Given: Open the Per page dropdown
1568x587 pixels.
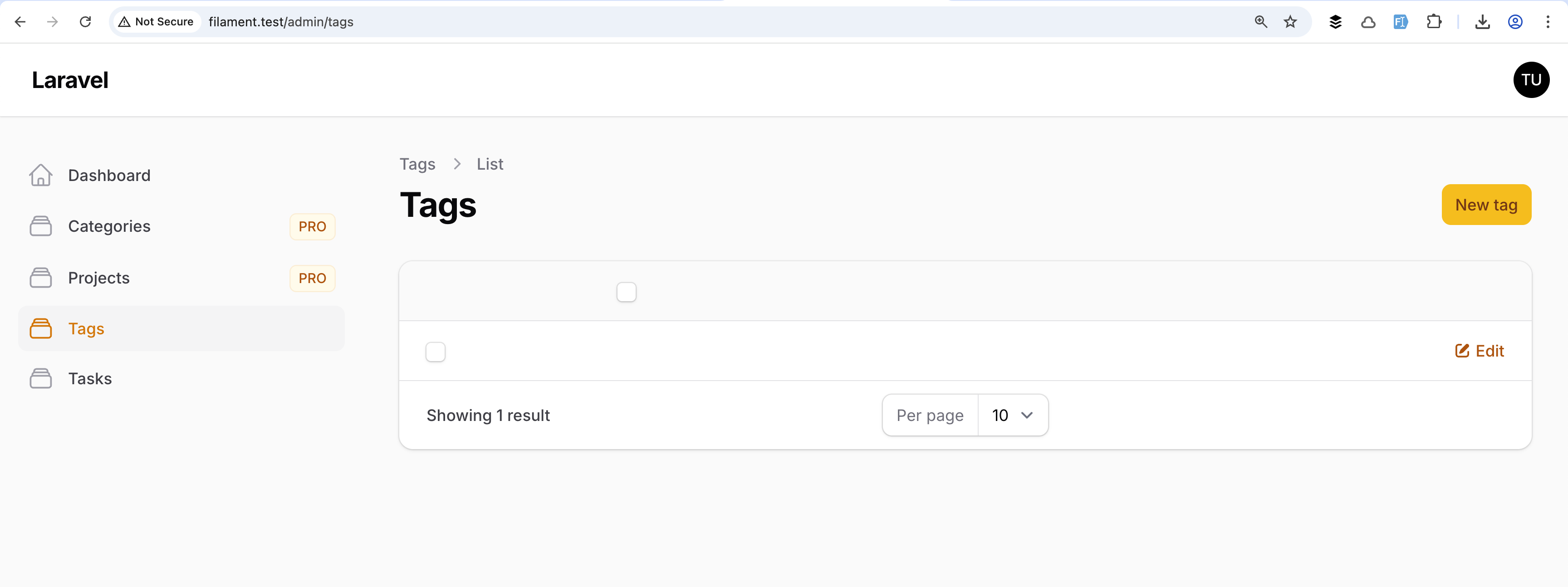Looking at the screenshot, I should pyautogui.click(x=1012, y=416).
